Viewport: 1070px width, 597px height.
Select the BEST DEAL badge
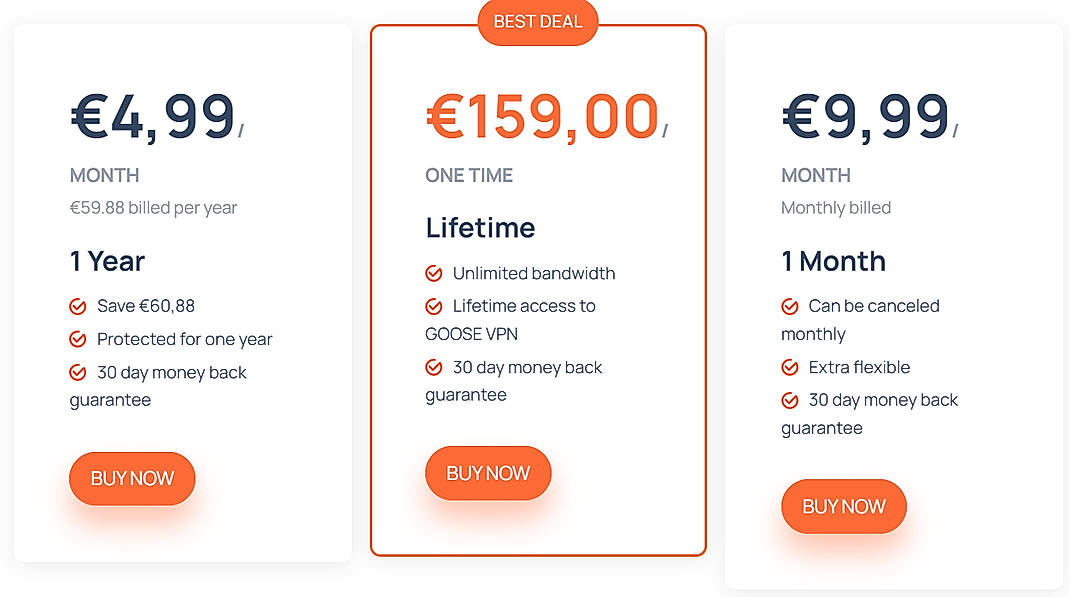tap(537, 21)
